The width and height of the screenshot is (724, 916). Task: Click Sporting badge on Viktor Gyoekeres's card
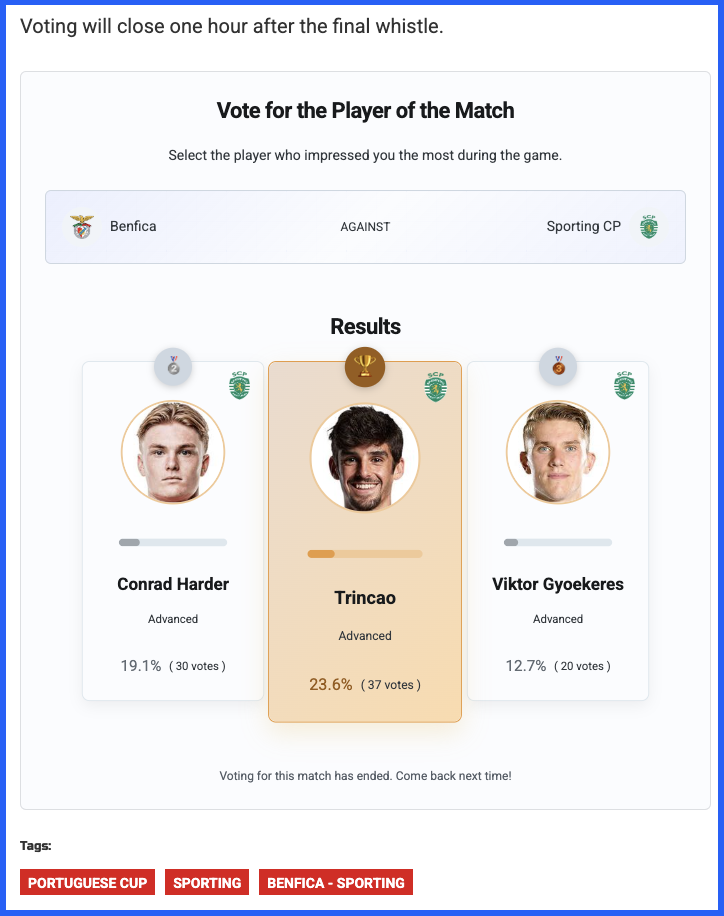[x=625, y=385]
